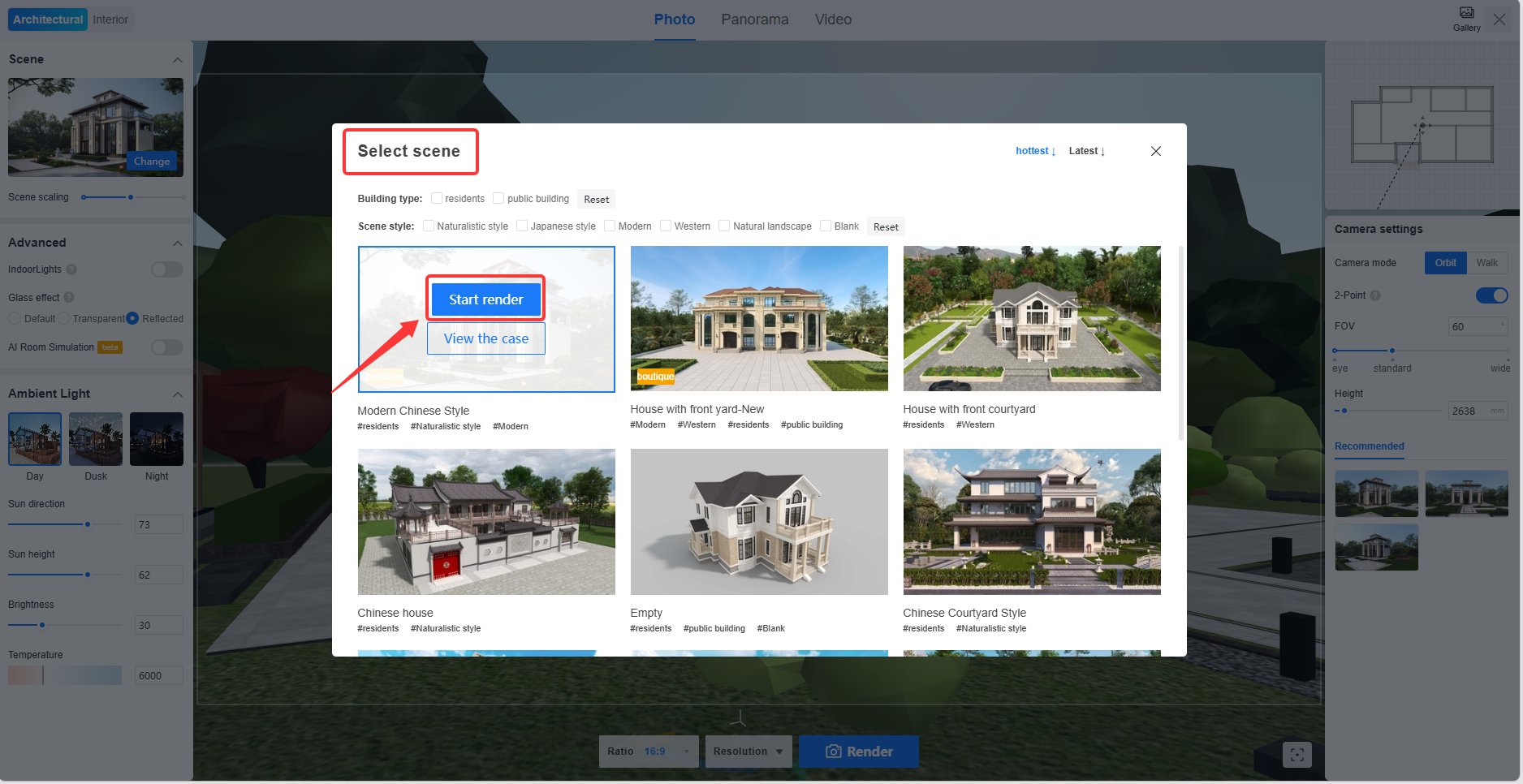Close the Select scene dialog

point(1156,151)
